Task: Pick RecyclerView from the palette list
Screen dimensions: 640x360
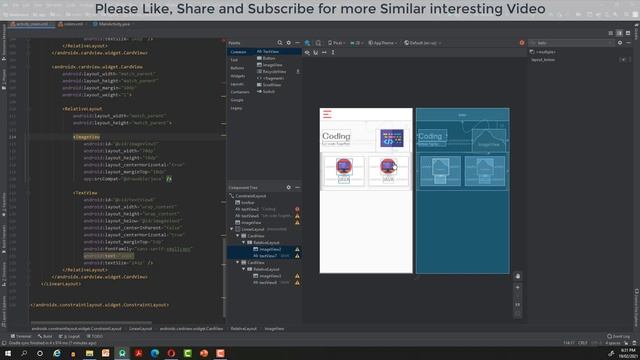Action: [x=271, y=71]
